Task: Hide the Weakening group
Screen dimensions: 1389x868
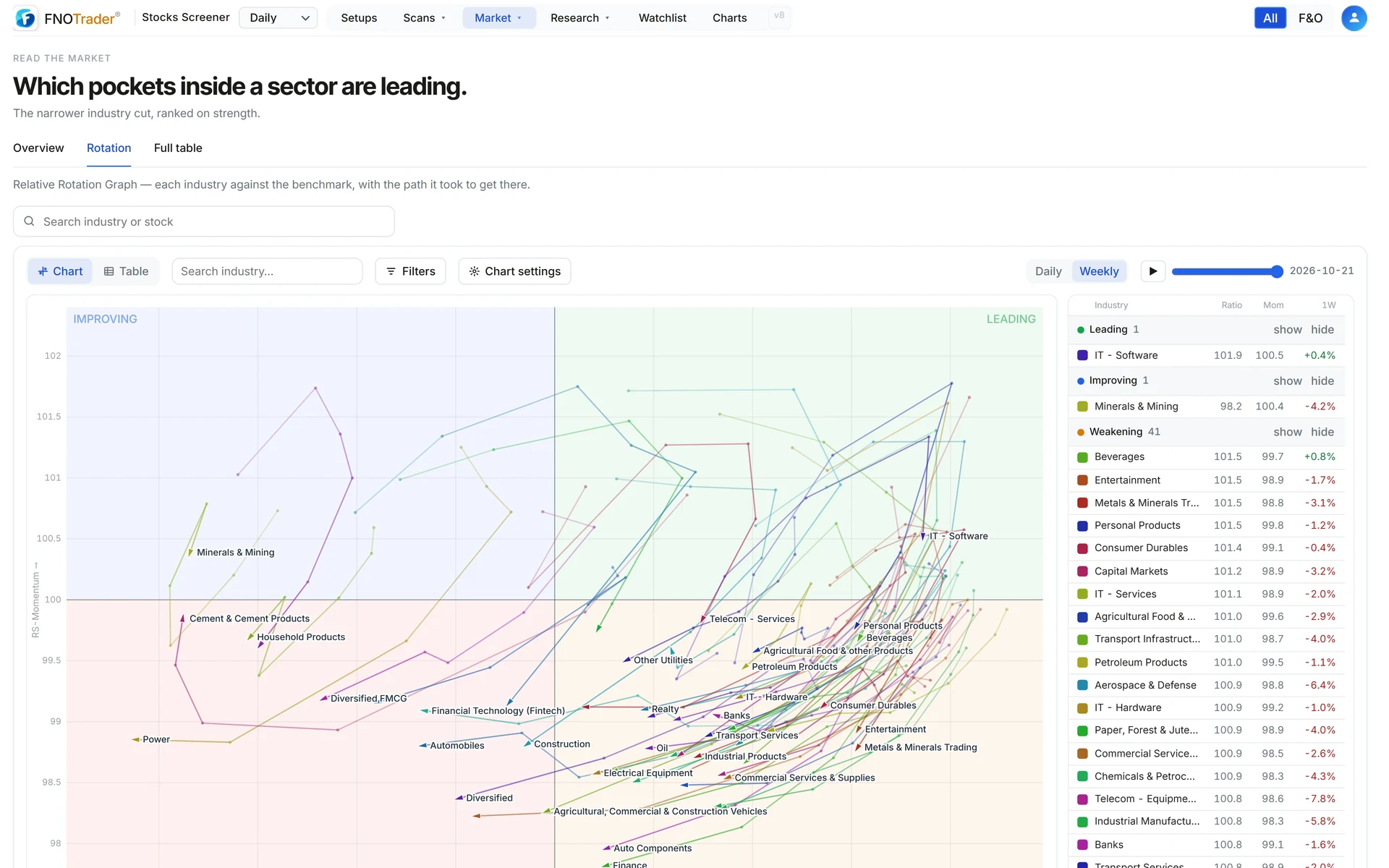Action: 1322,432
